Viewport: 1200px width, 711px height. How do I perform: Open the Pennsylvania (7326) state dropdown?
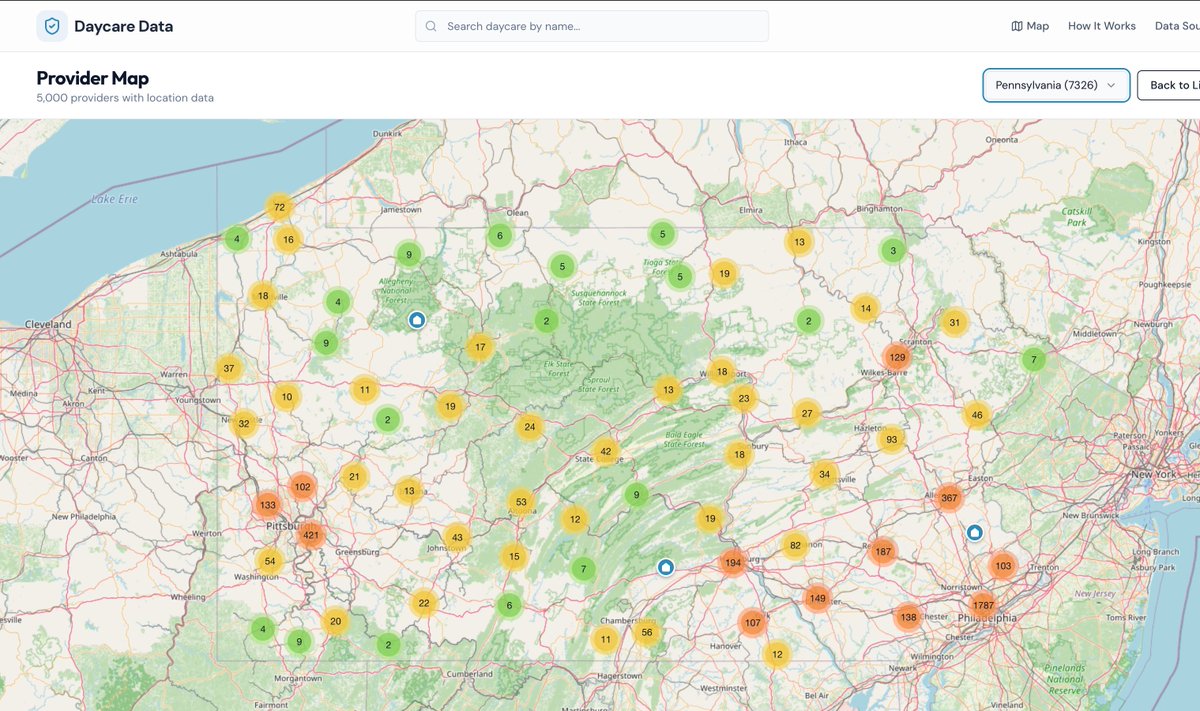point(1056,85)
